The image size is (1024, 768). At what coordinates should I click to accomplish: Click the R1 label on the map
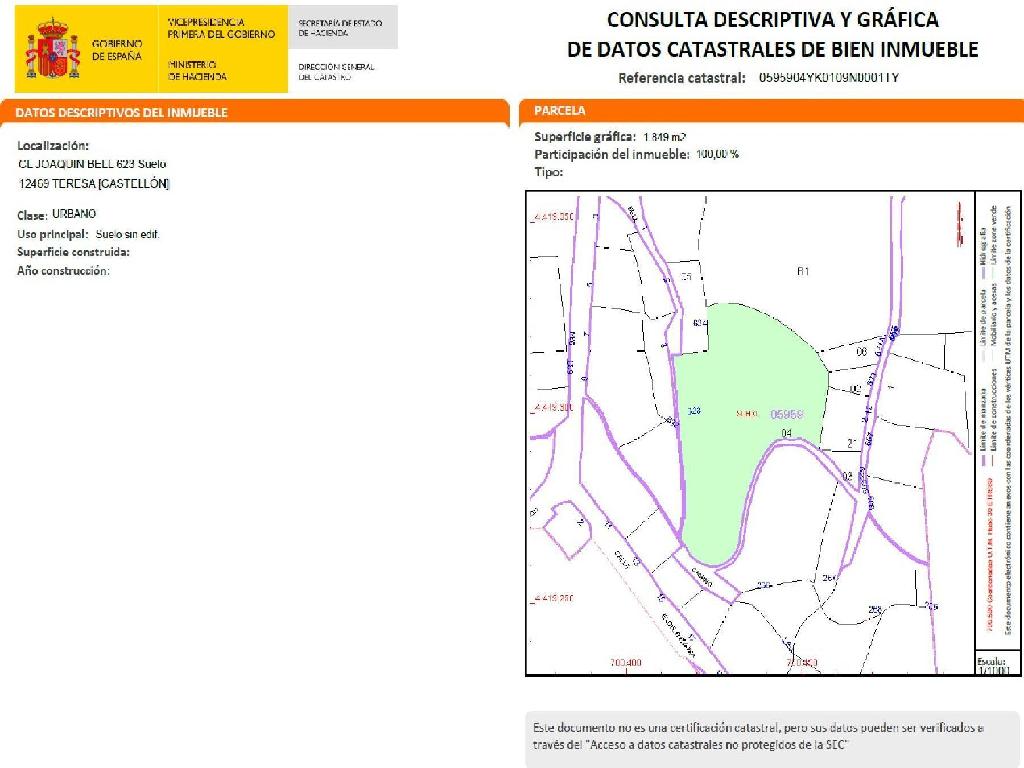click(x=802, y=271)
